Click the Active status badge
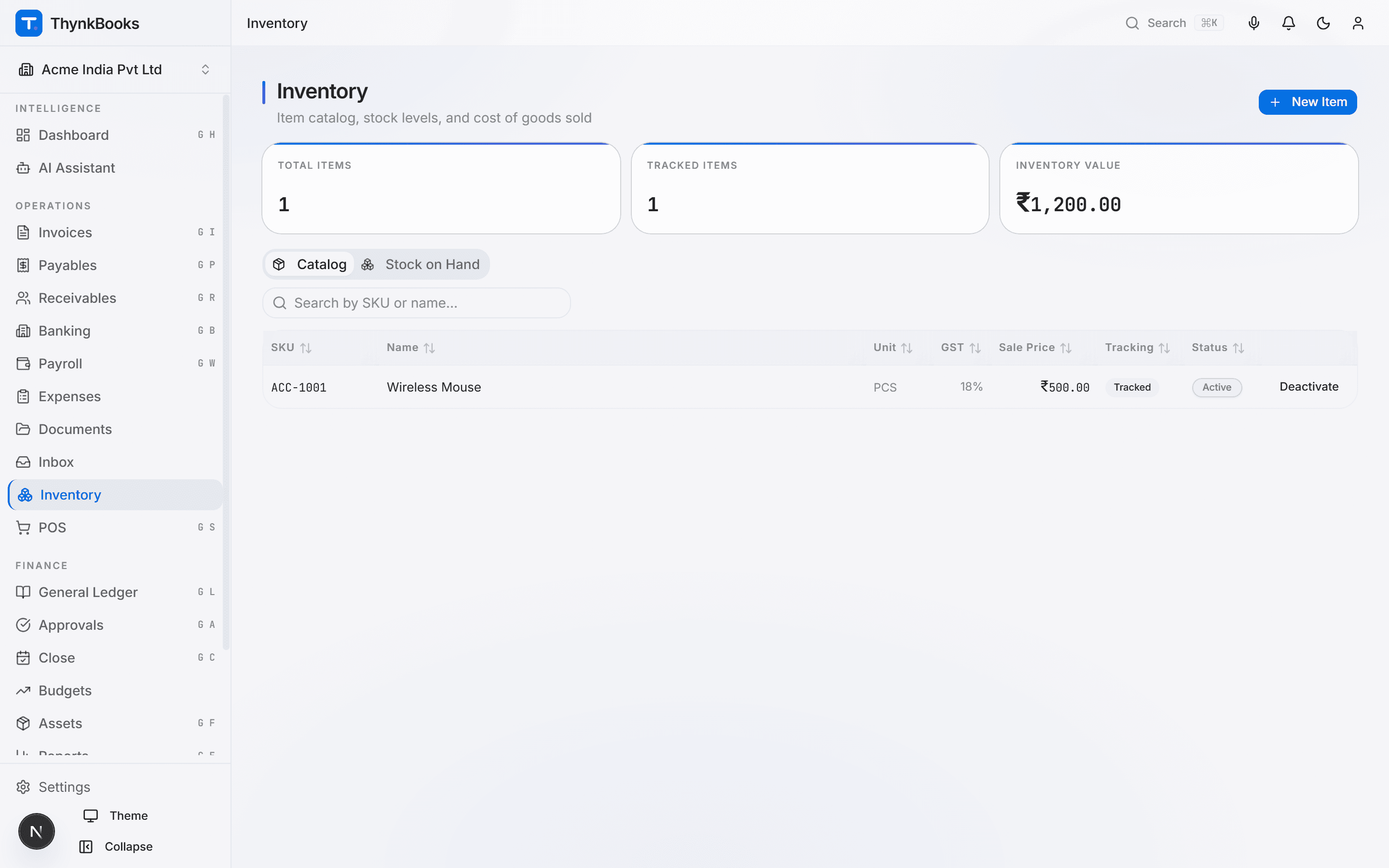Image resolution: width=1389 pixels, height=868 pixels. click(1217, 387)
